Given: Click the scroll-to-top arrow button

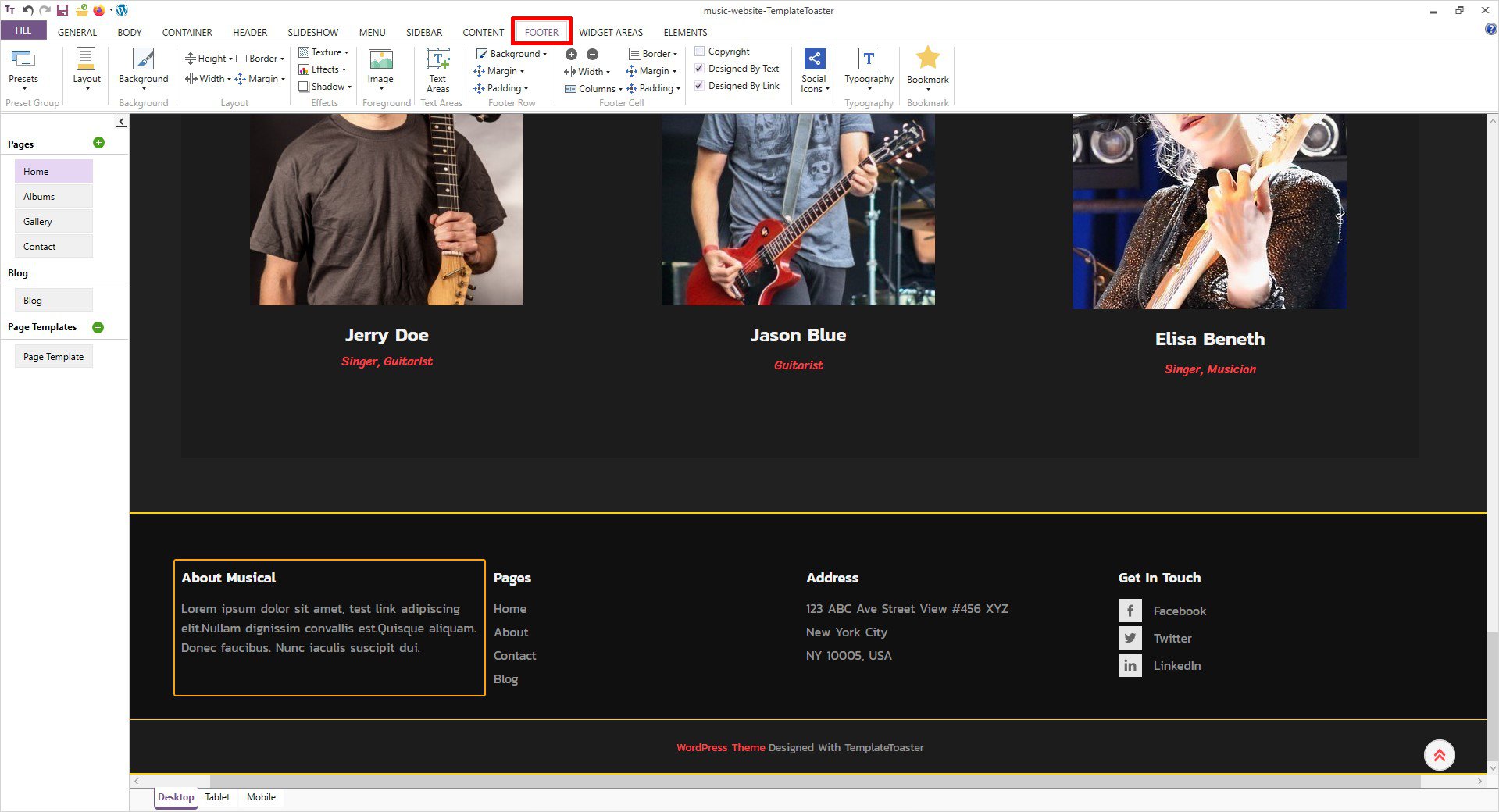Looking at the screenshot, I should point(1439,755).
